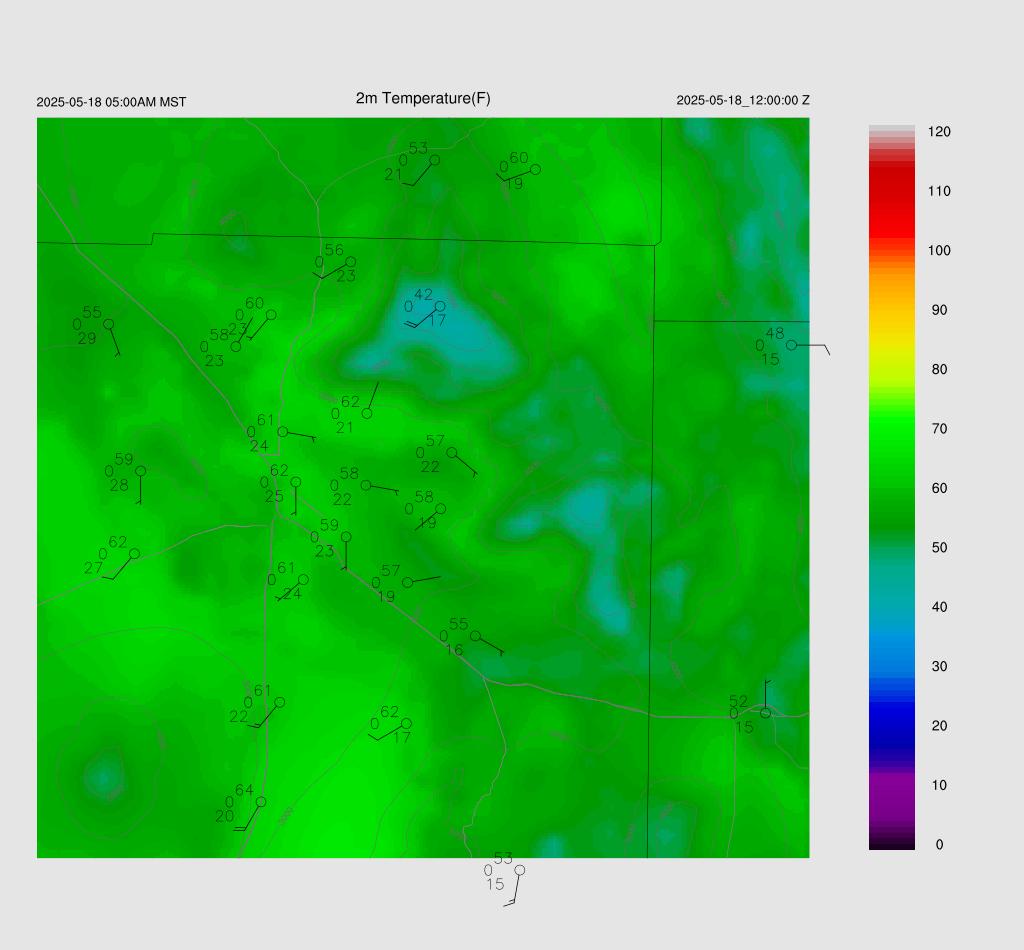Pick the yellow band beside 80 on colorbar
Image resolution: width=1024 pixels, height=950 pixels.
coord(891,370)
